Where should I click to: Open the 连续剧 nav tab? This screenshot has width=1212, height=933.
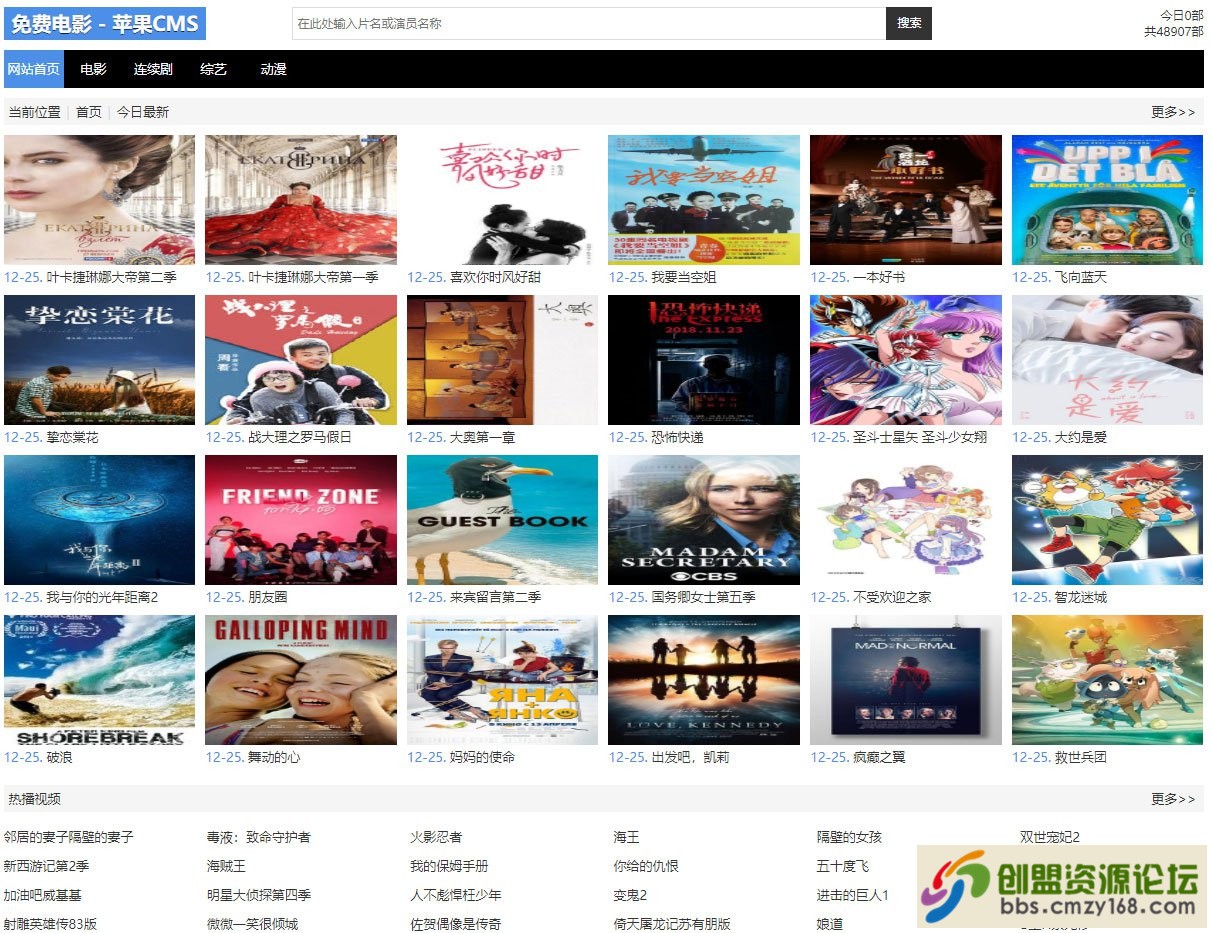click(x=153, y=69)
